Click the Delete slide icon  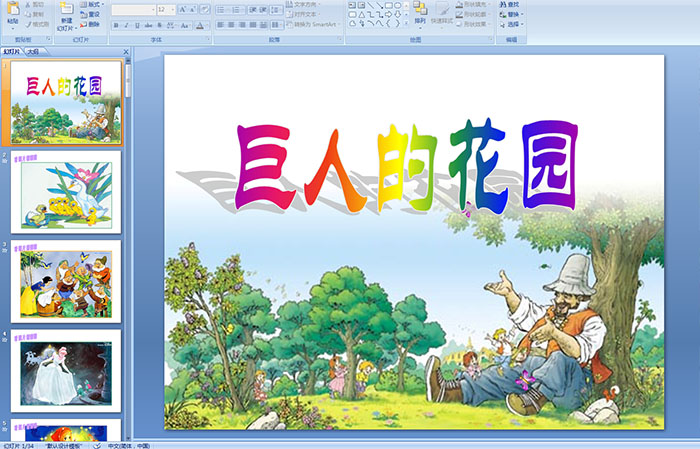pos(83,24)
